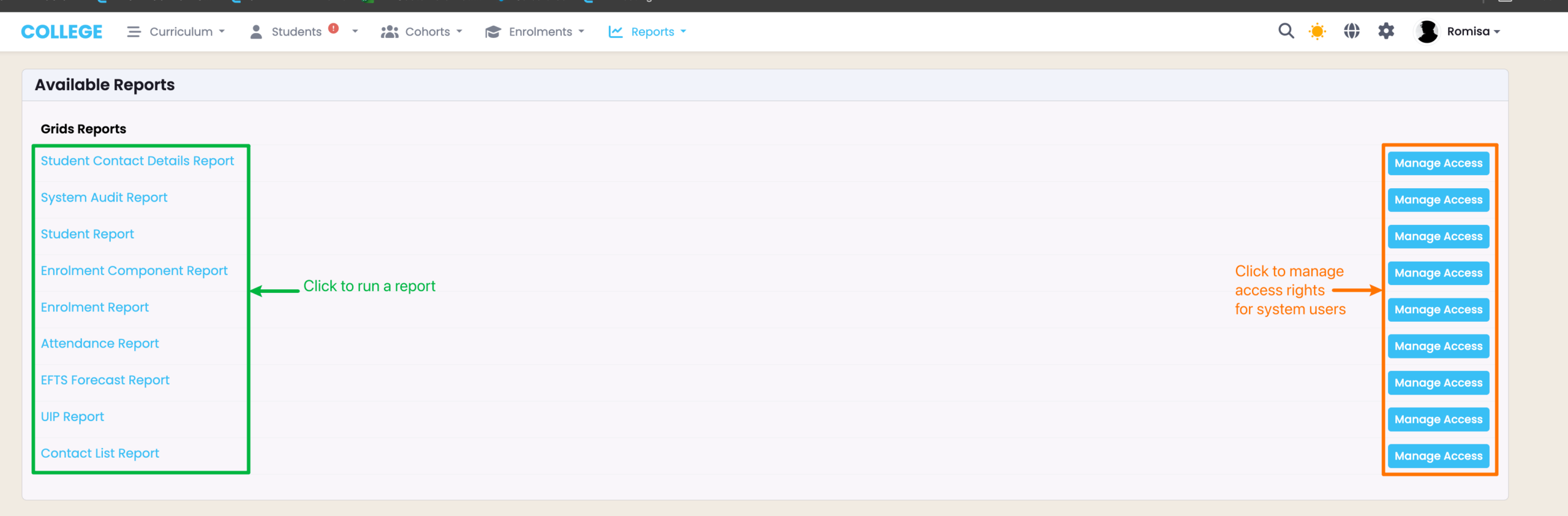Toggle the sun light-mode theme icon
Screen dimensions: 1568x516
point(1317,31)
